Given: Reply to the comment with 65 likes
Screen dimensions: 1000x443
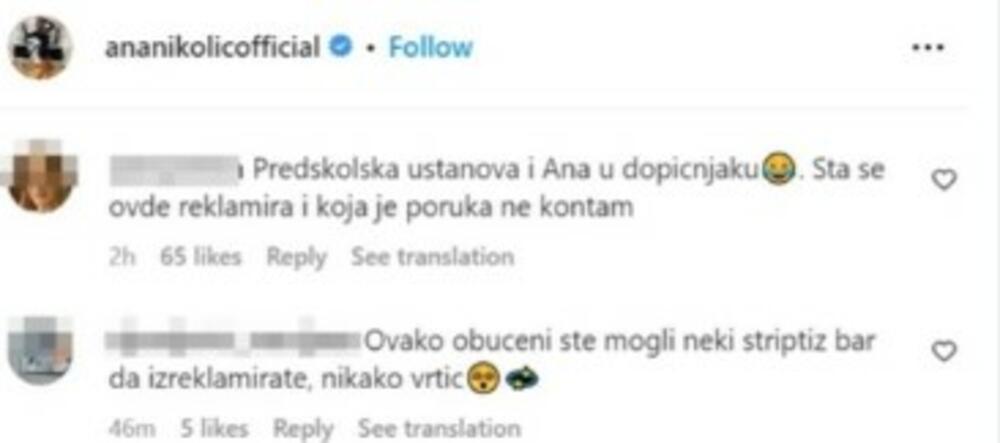Looking at the screenshot, I should click(x=296, y=257).
